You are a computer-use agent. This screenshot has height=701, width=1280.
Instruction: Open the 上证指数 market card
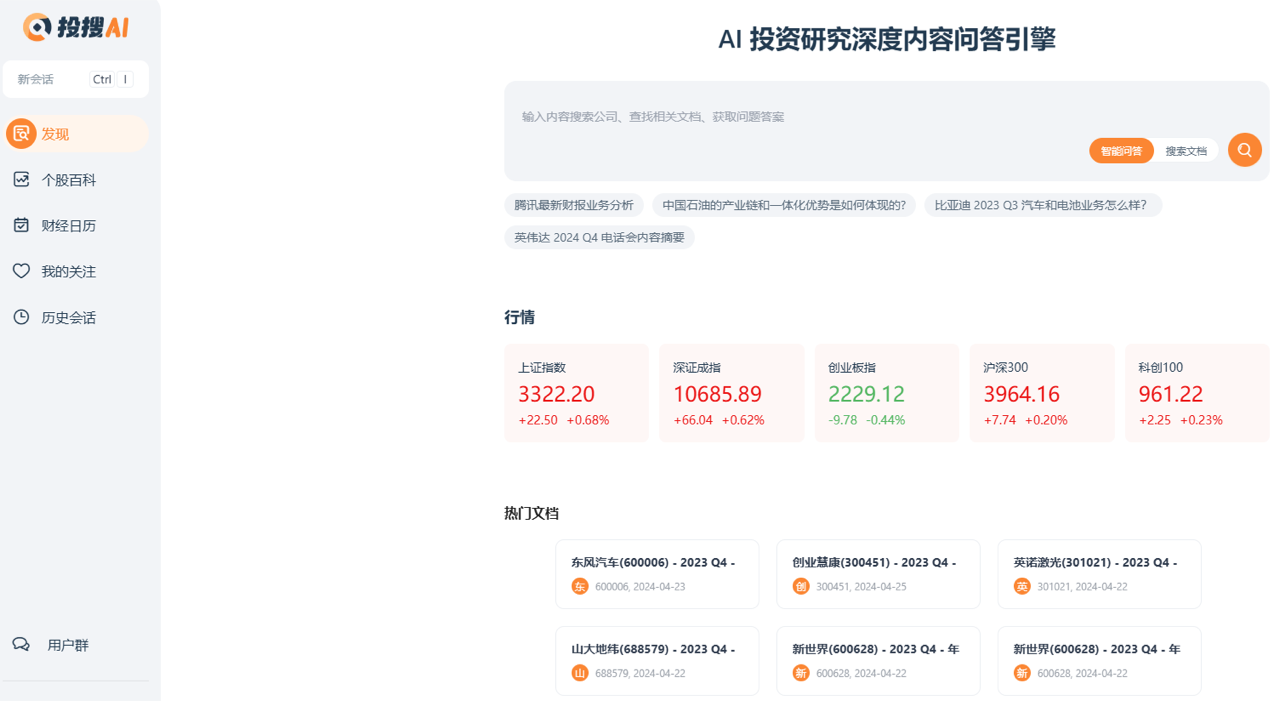(x=576, y=393)
